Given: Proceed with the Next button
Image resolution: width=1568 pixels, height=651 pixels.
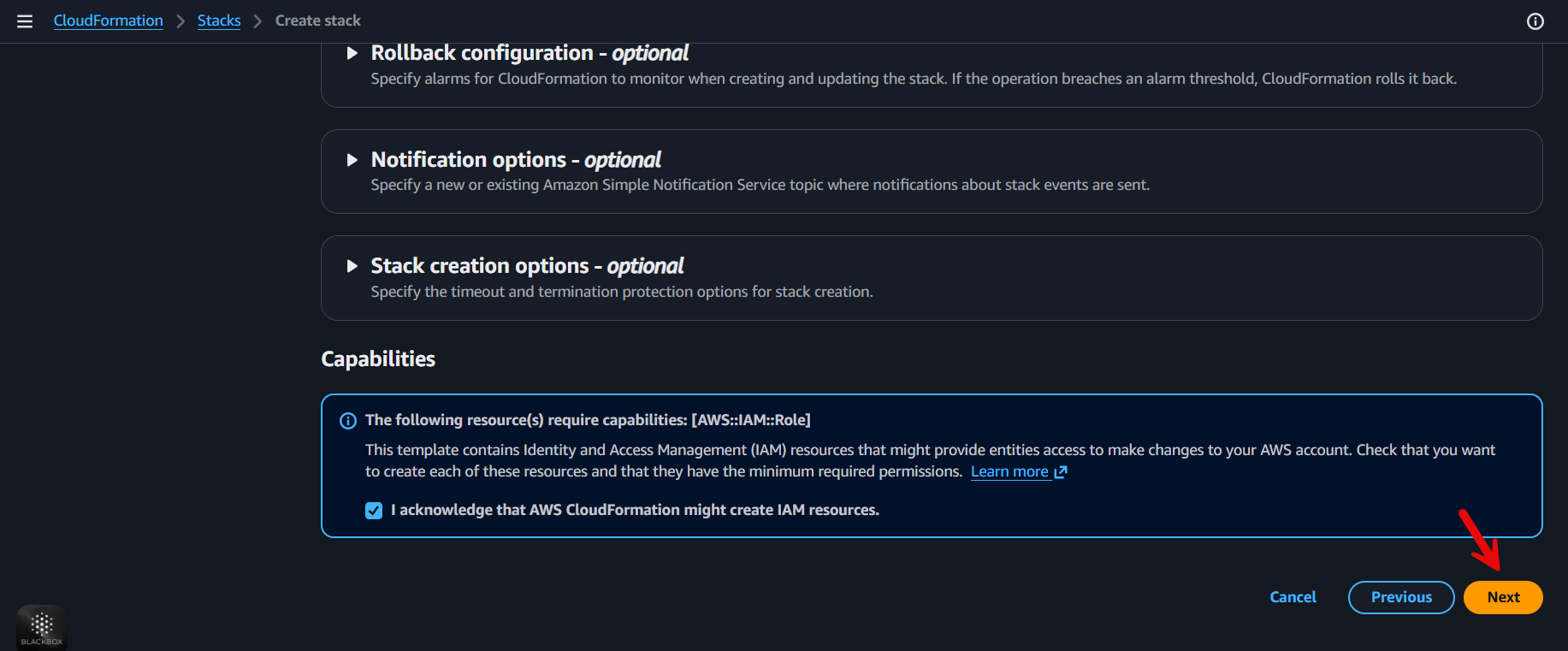Looking at the screenshot, I should 1503,597.
